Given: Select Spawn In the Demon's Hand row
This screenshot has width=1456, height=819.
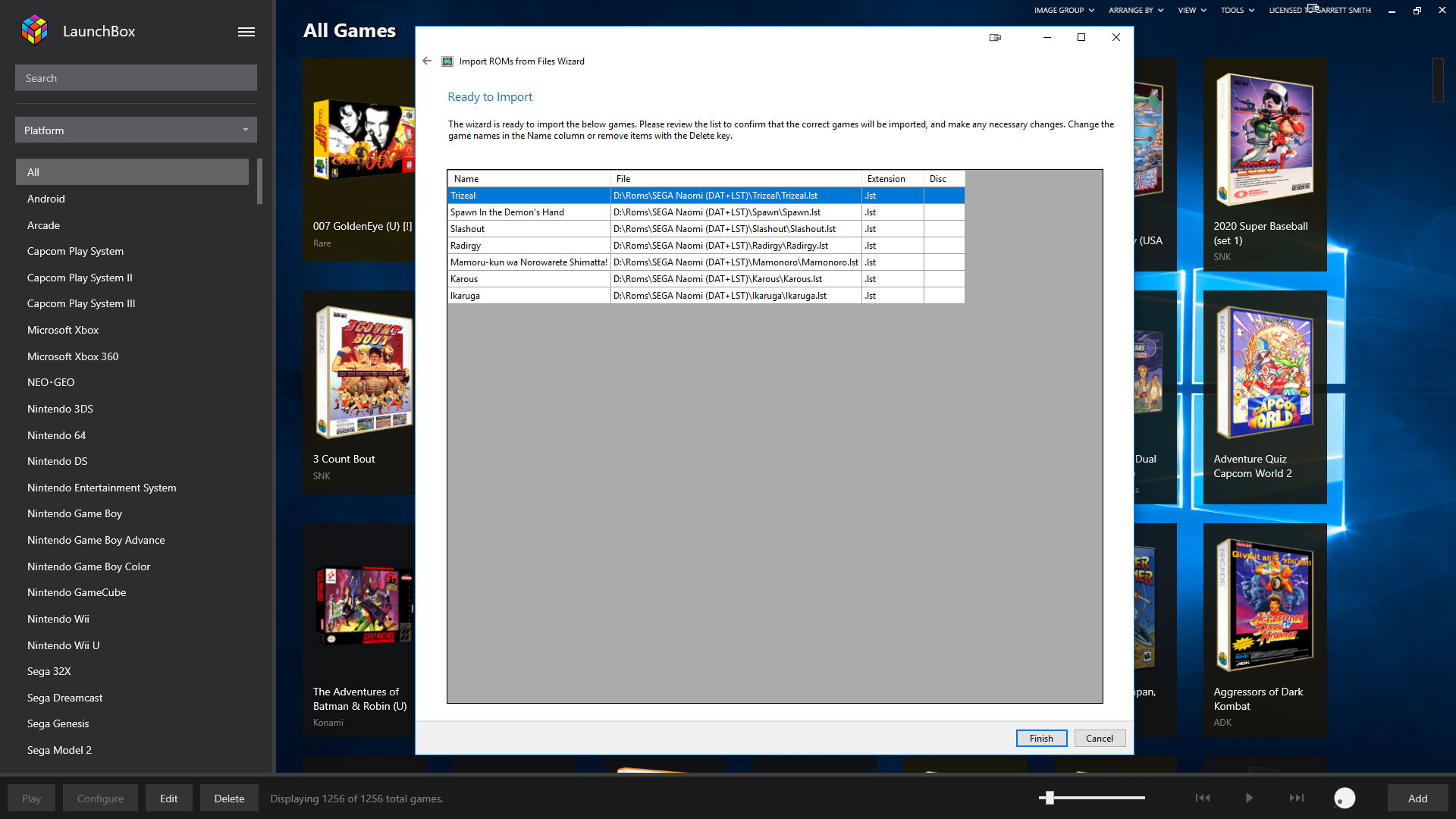Looking at the screenshot, I should [706, 212].
